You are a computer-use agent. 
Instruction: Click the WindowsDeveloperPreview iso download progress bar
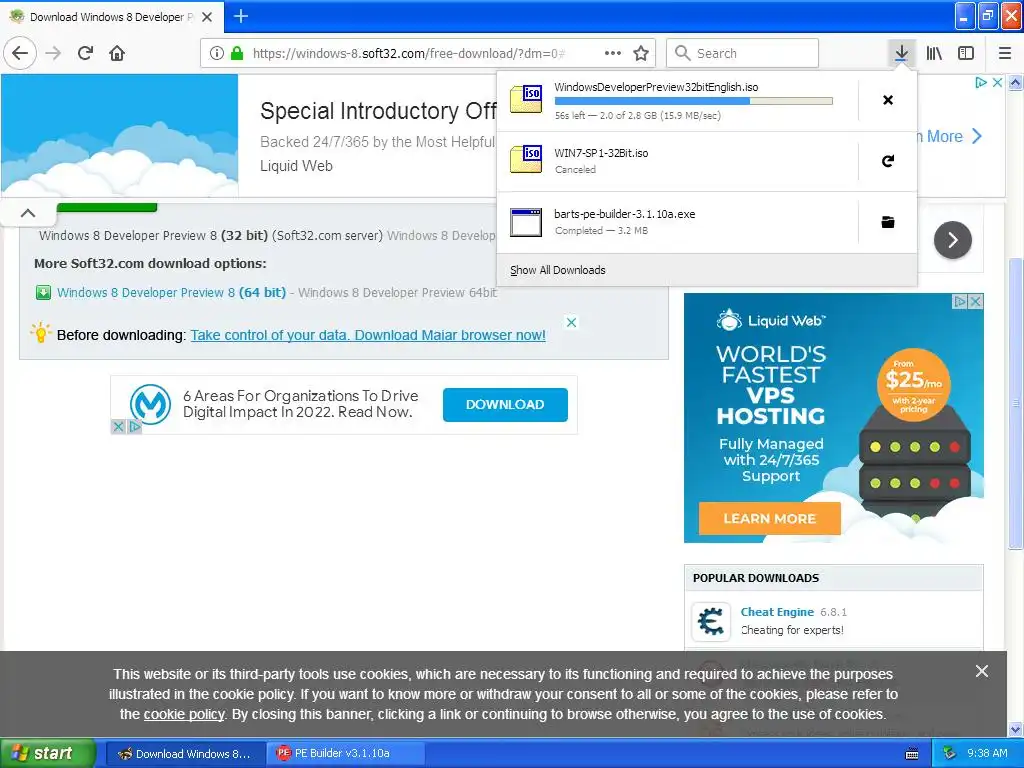[x=694, y=101]
